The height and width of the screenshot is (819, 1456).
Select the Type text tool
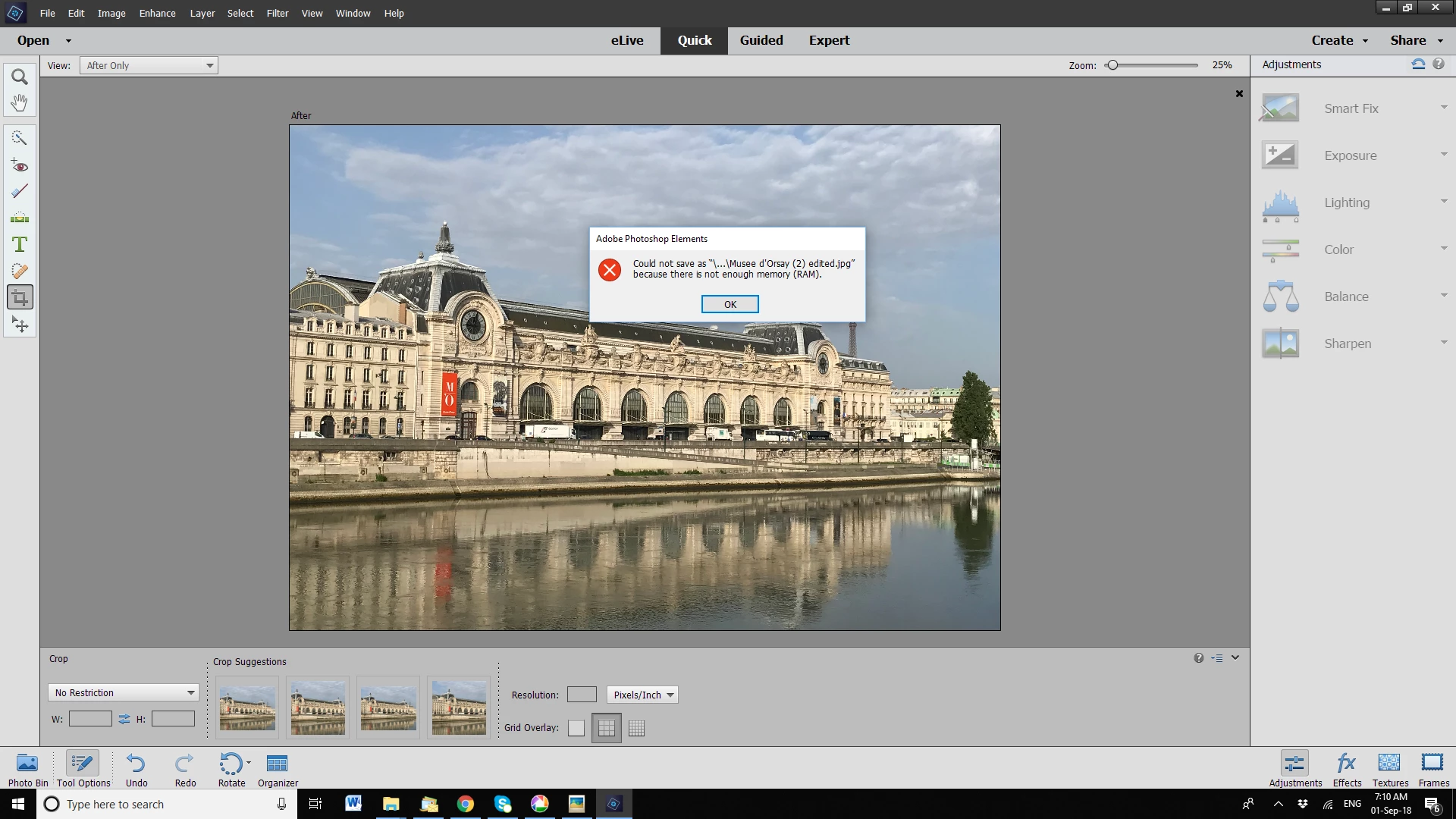(x=20, y=244)
